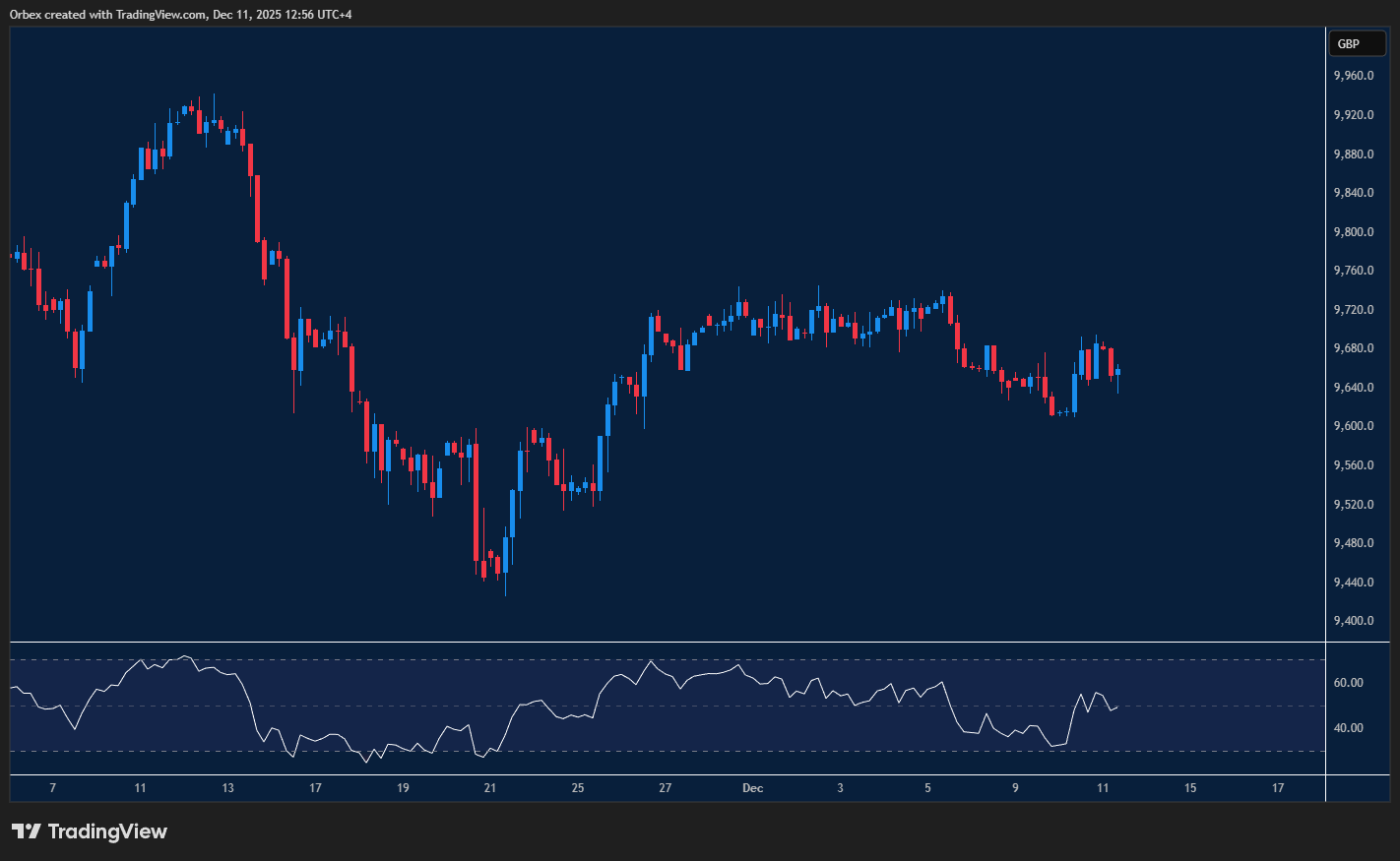Click the right end of RSI line
This screenshot has width=1400, height=861.
(1116, 706)
